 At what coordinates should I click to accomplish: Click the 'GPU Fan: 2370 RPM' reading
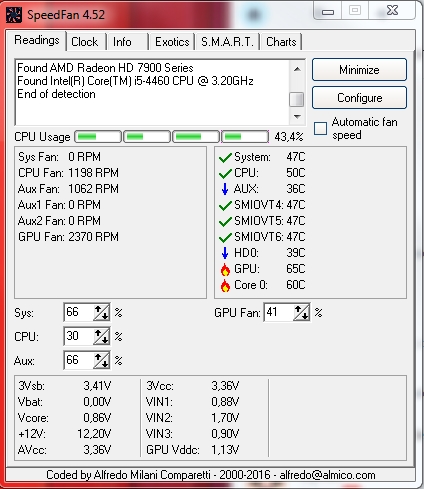click(x=68, y=237)
